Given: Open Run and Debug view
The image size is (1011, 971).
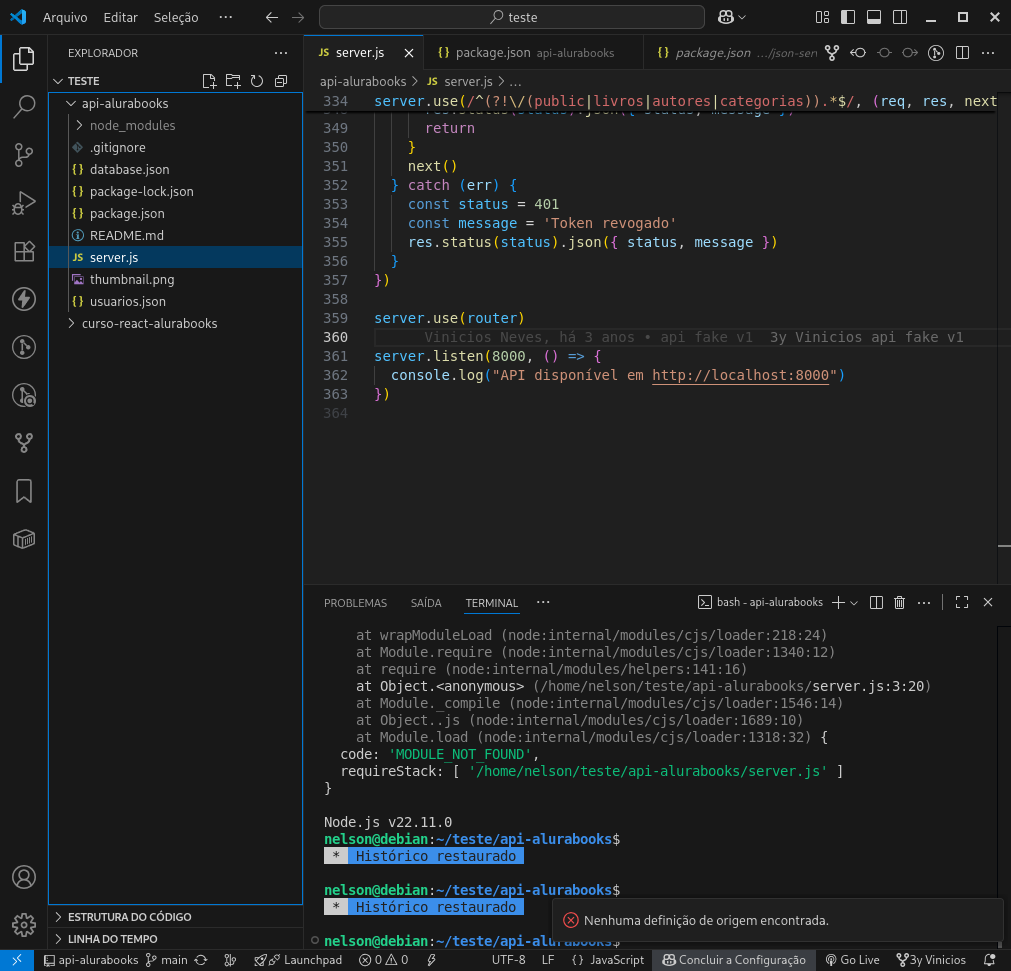Looking at the screenshot, I should (24, 203).
